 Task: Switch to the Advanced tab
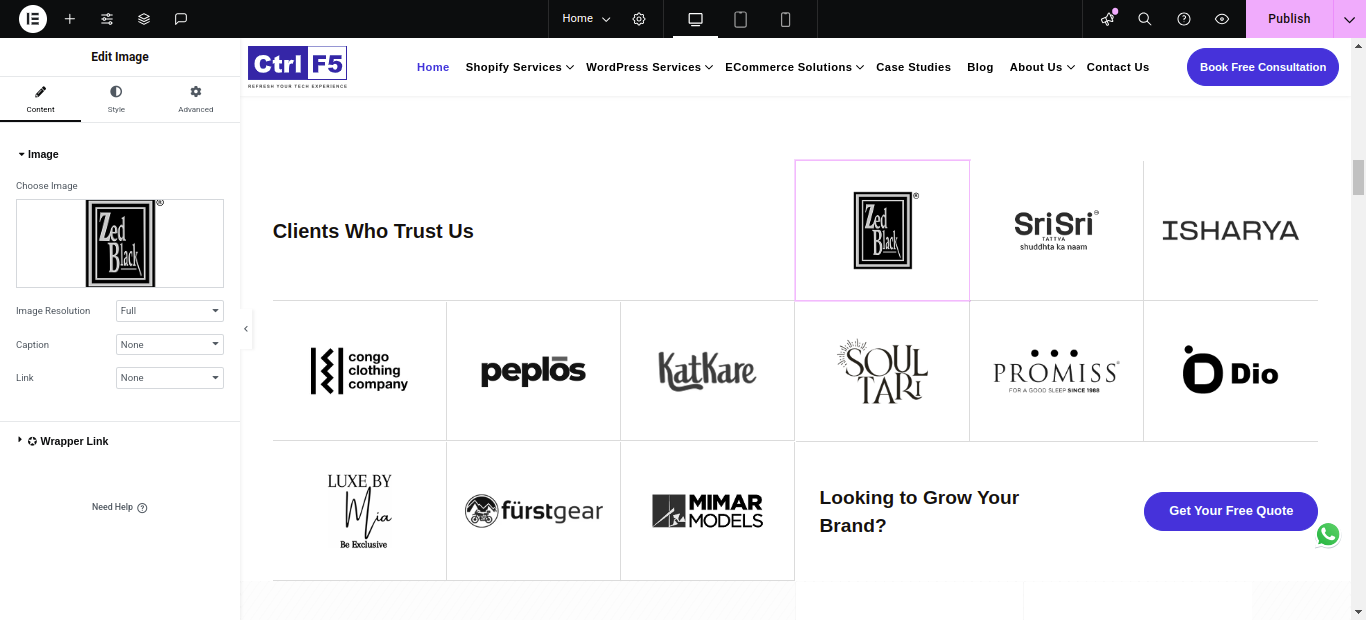coord(196,99)
